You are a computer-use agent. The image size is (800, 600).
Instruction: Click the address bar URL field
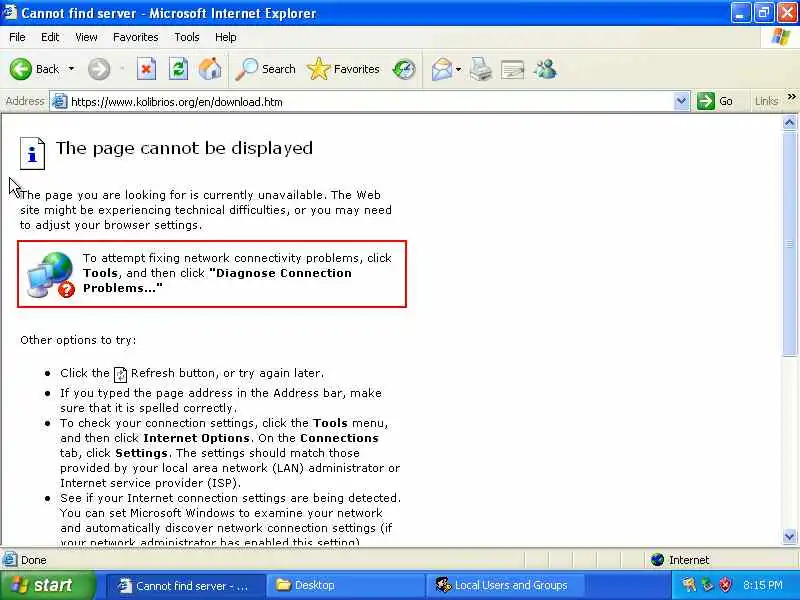pyautogui.click(x=370, y=102)
